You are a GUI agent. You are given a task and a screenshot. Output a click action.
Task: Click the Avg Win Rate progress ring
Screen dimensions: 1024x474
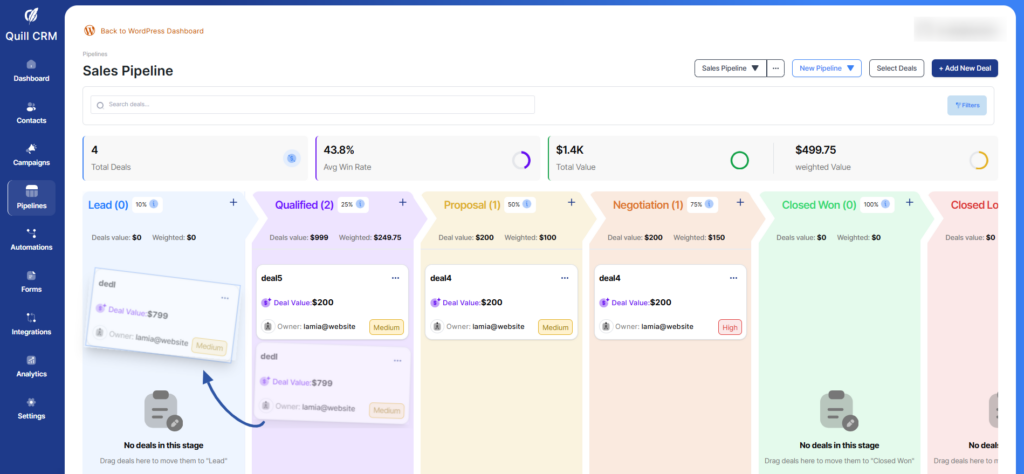tap(521, 159)
